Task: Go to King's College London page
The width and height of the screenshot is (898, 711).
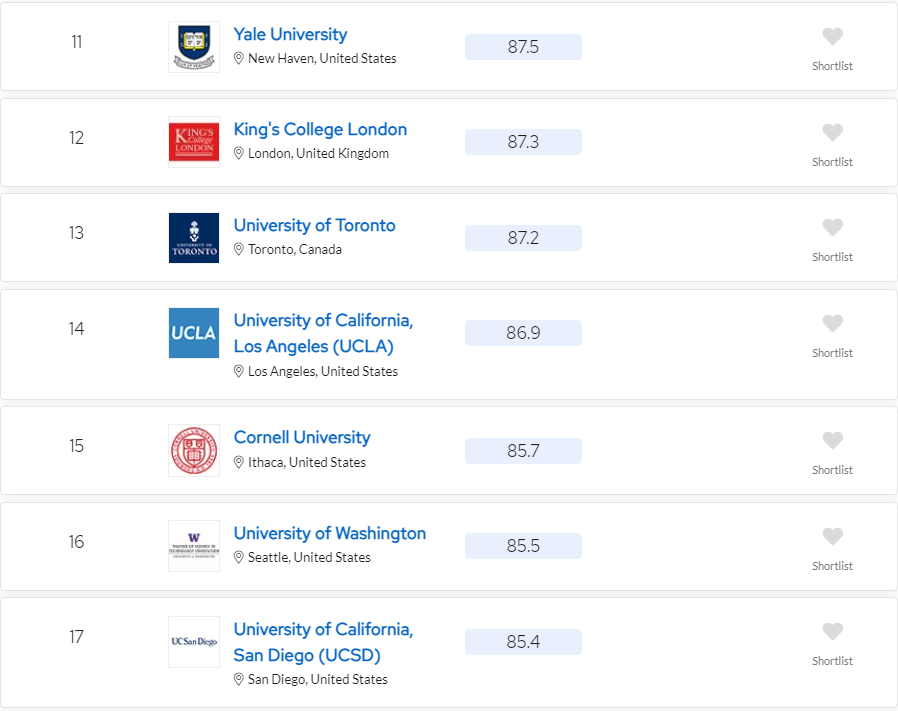Action: (320, 129)
